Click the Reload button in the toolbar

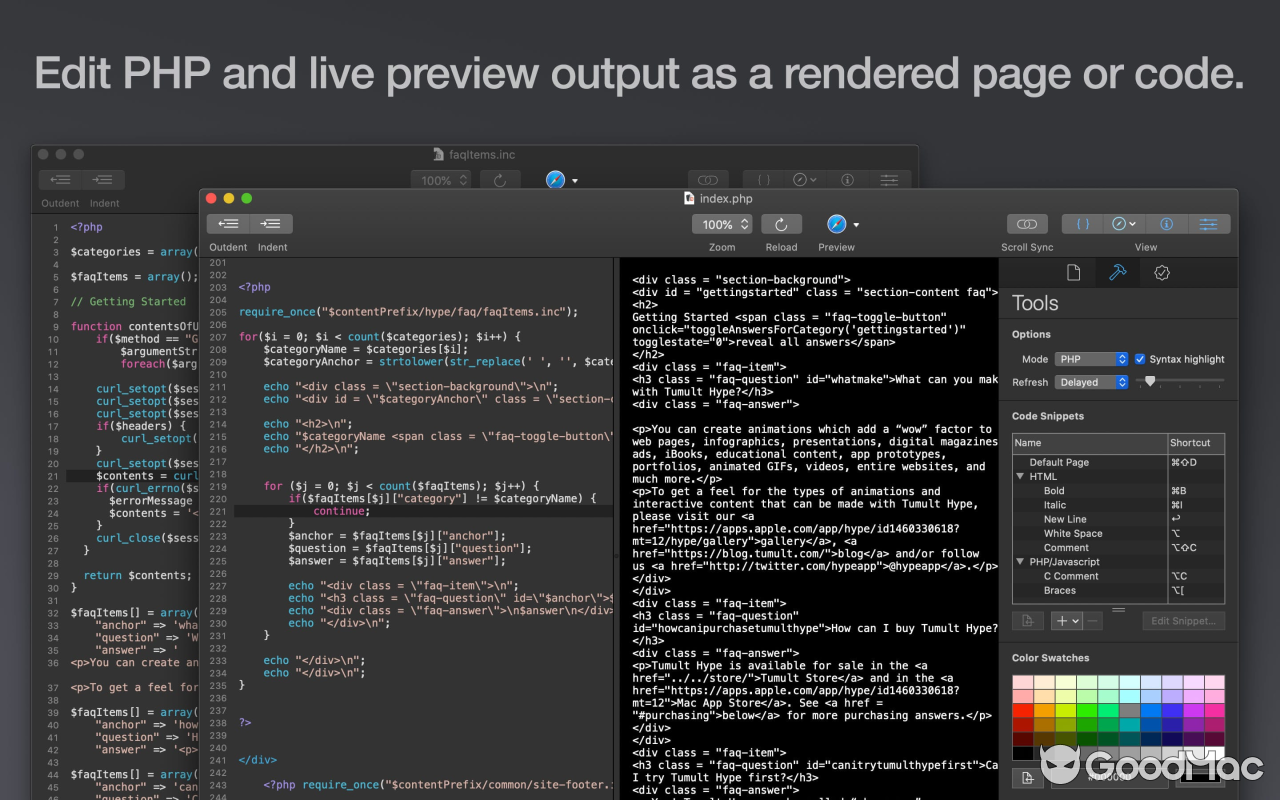(781, 224)
